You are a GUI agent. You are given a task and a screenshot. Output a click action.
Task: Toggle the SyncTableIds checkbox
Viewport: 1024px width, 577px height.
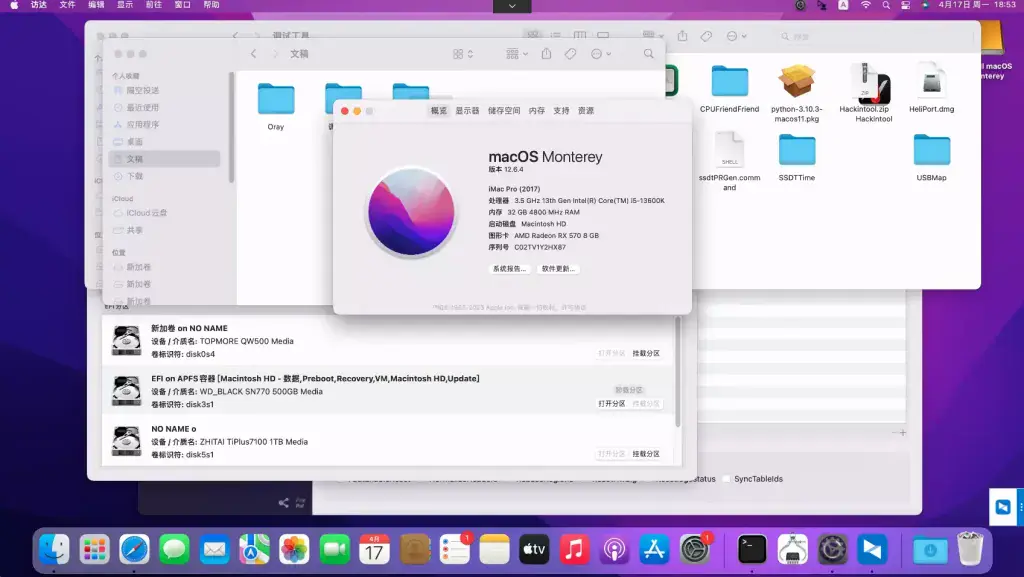[x=726, y=479]
